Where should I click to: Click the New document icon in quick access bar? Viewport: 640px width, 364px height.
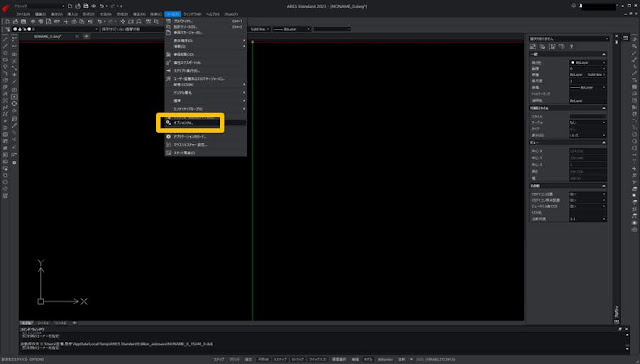70,6
